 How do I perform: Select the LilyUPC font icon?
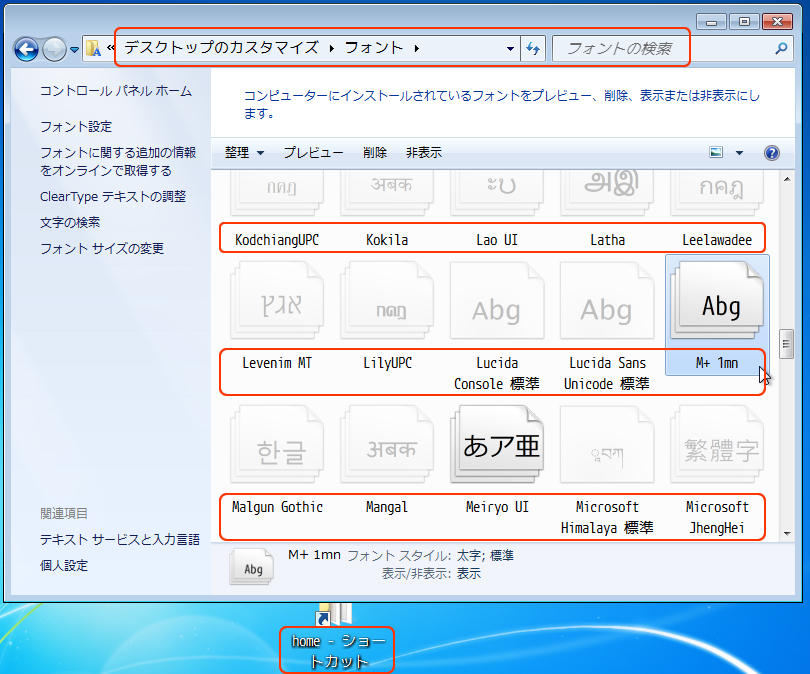pyautogui.click(x=387, y=301)
